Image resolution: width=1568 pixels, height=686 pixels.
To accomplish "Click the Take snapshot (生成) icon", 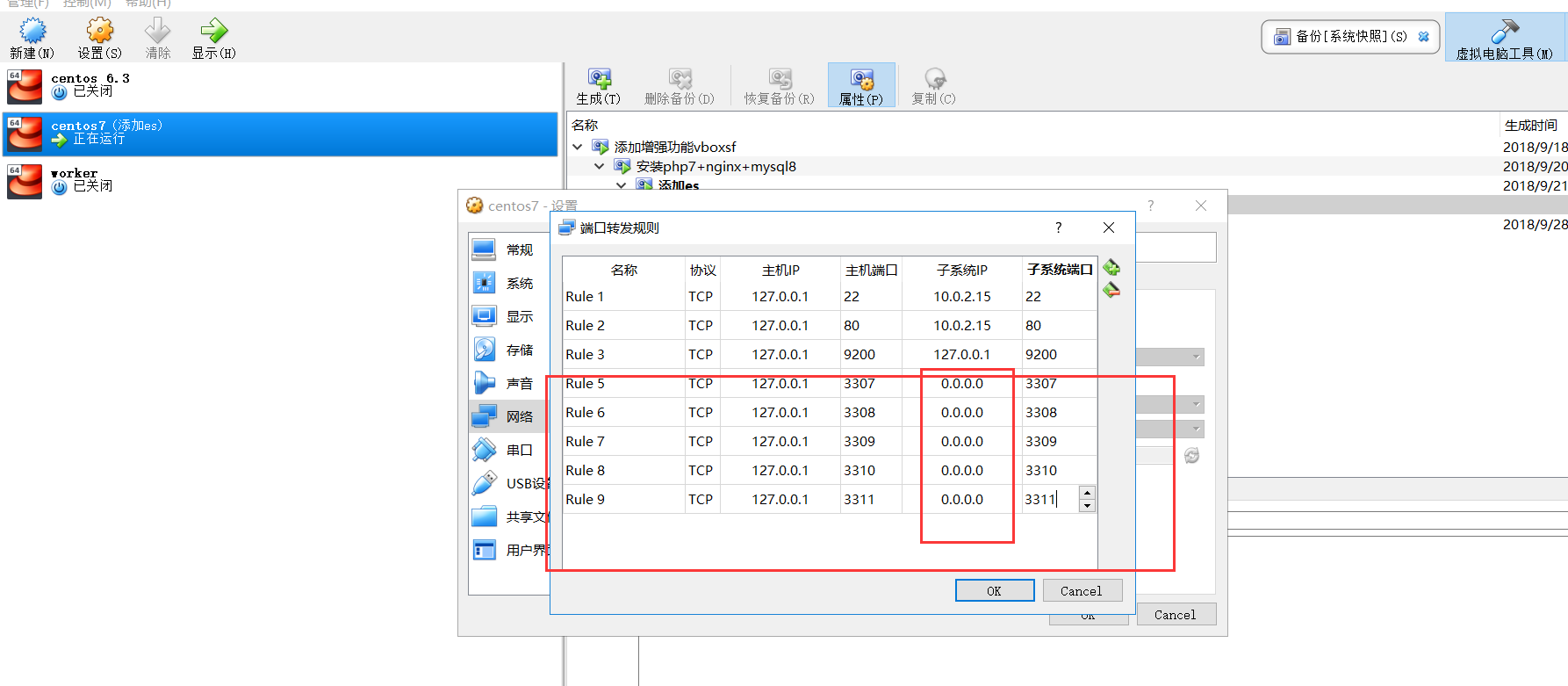I will [599, 79].
